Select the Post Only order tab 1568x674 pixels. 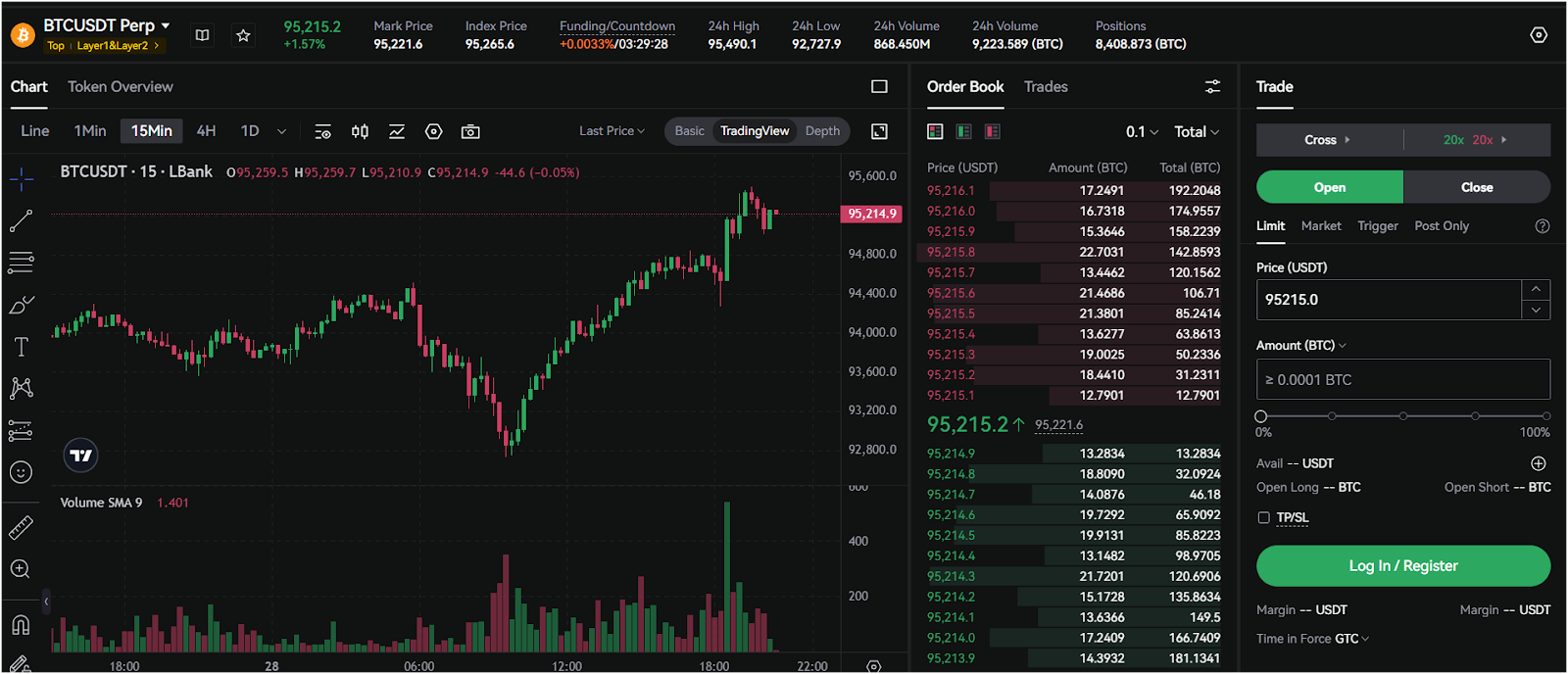point(1442,226)
